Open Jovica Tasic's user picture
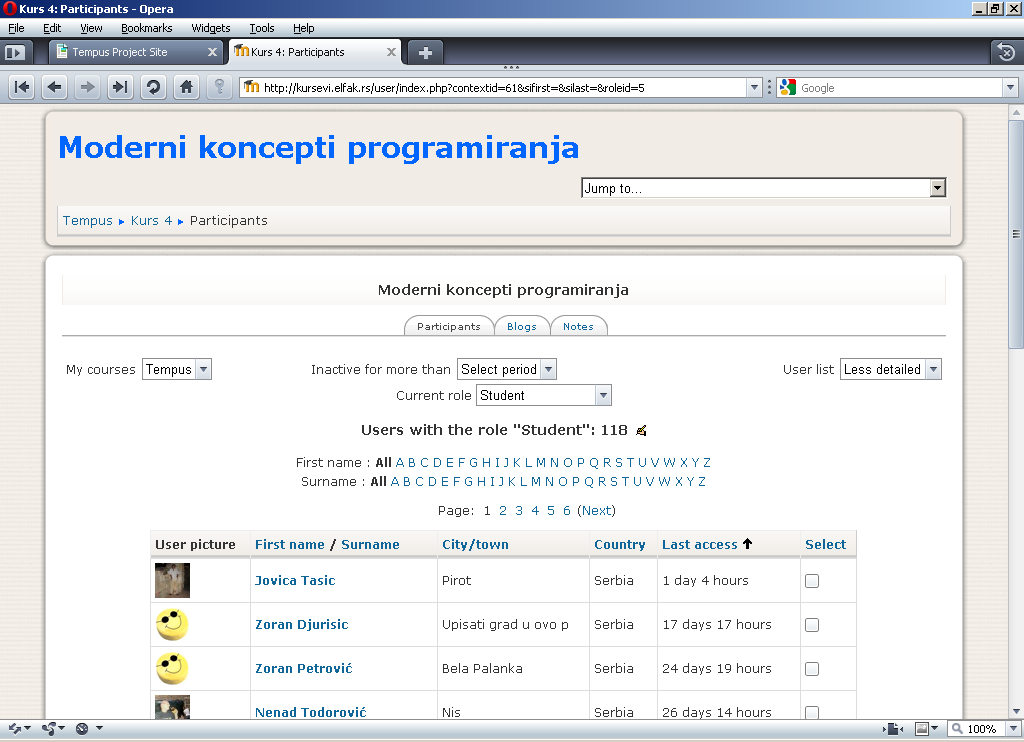The height and width of the screenshot is (742, 1024). click(x=172, y=581)
